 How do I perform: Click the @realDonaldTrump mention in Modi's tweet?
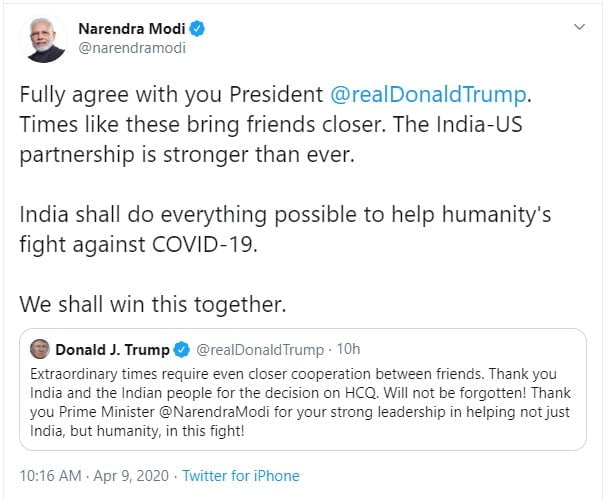(x=427, y=96)
